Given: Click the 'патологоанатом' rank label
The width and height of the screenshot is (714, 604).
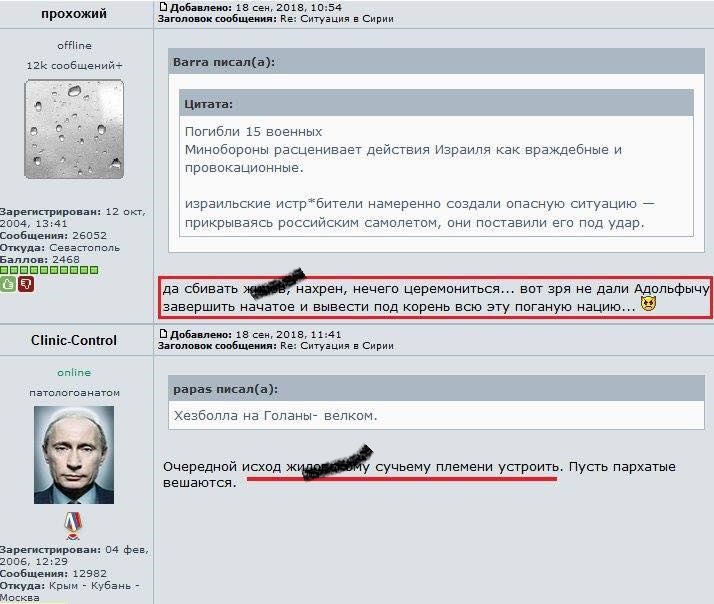Looking at the screenshot, I should [x=74, y=393].
